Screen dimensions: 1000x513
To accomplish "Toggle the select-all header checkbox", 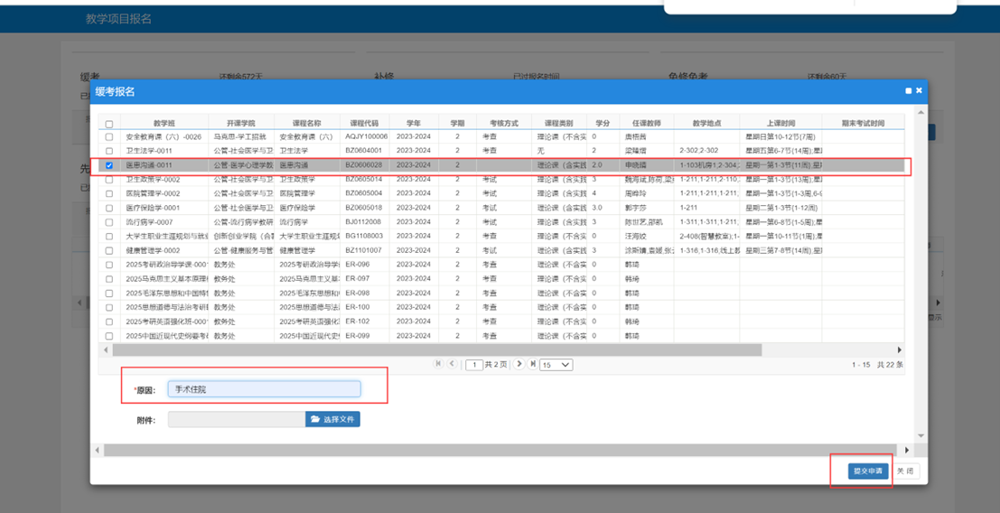I will (109, 123).
